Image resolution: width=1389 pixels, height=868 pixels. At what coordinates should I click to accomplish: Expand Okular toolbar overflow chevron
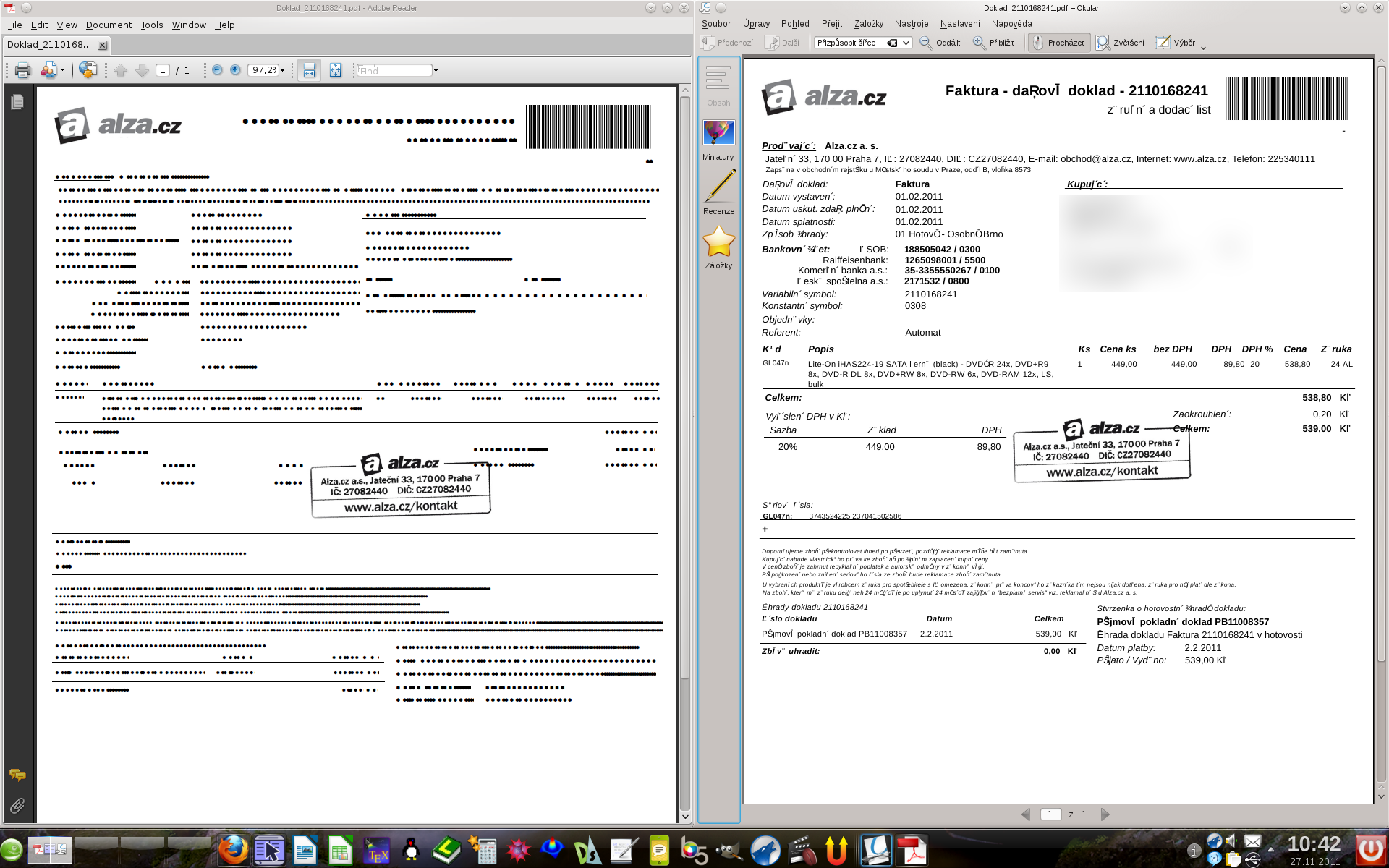coord(1203,48)
